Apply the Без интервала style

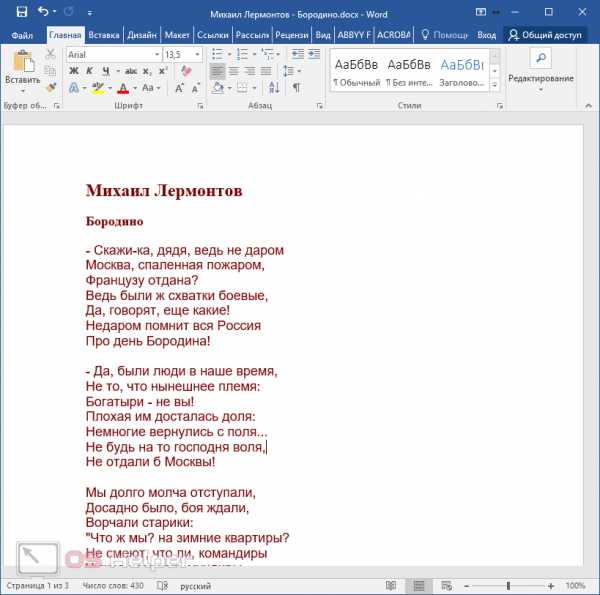point(409,71)
